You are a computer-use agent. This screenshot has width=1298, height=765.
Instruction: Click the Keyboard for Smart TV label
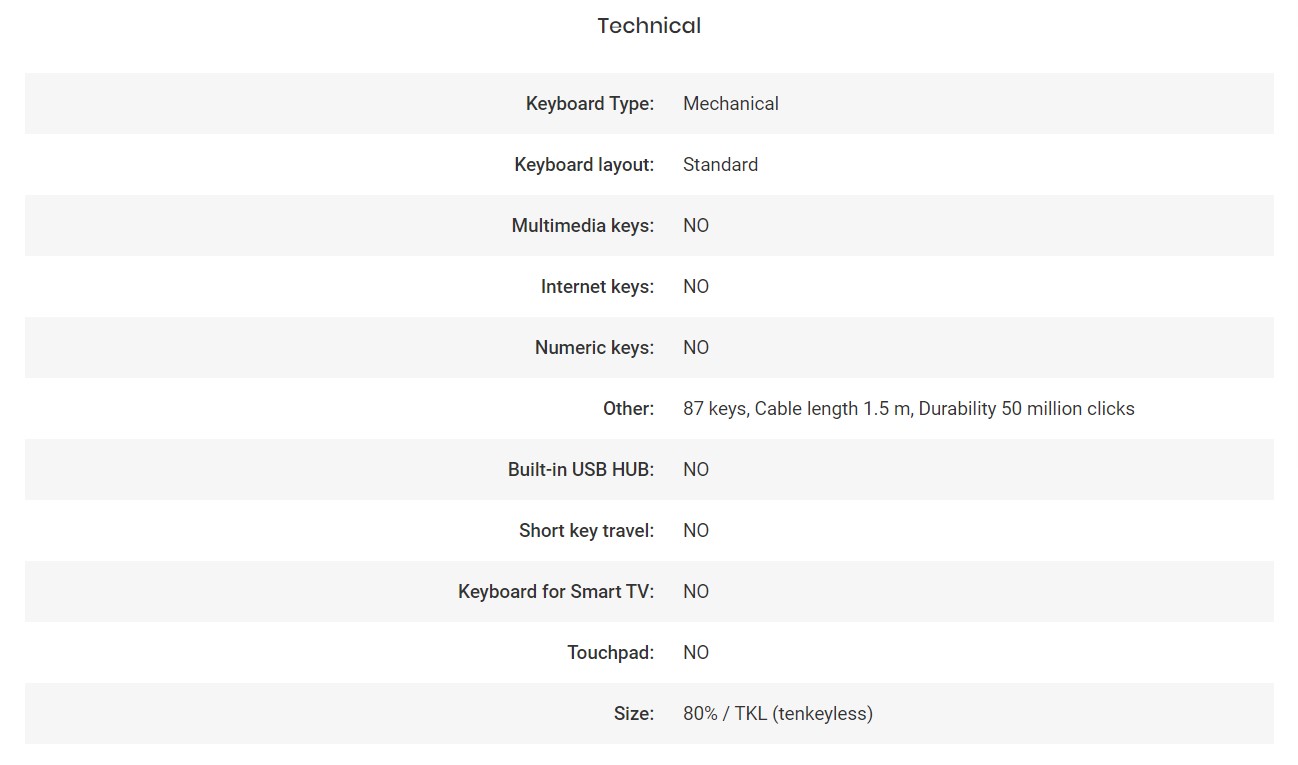(556, 592)
